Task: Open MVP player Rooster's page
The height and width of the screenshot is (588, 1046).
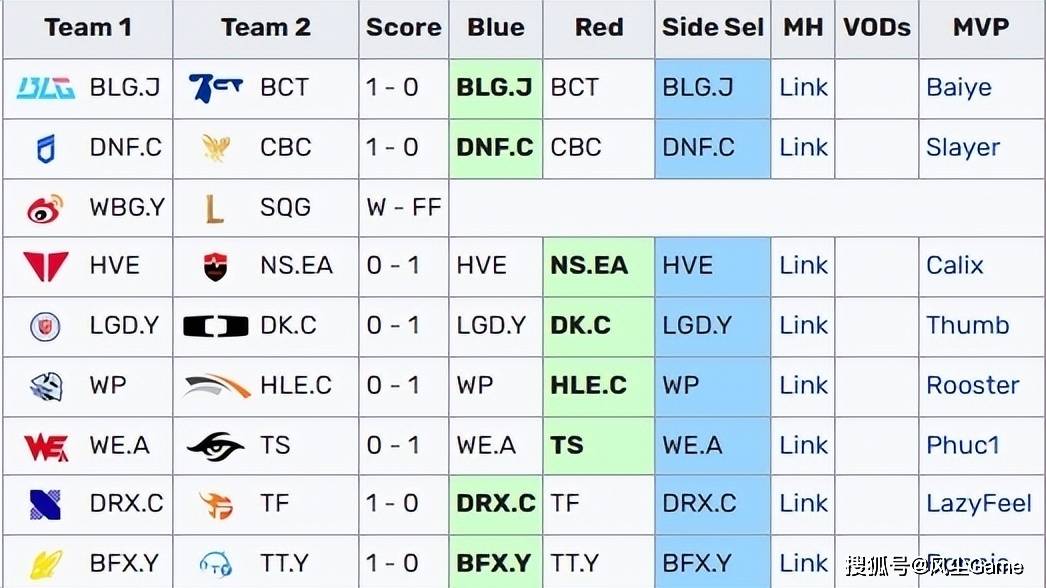Action: coord(973,385)
